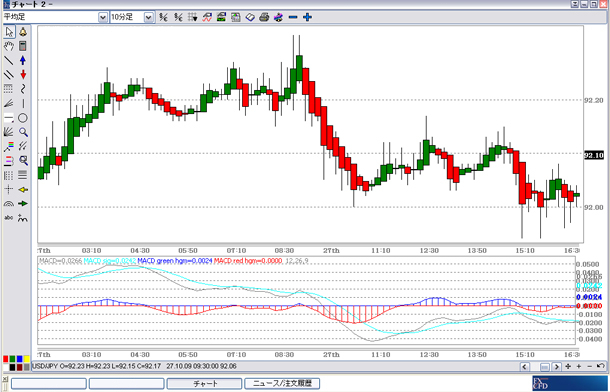Open the grid dropdown toolbar icon

tap(193, 17)
